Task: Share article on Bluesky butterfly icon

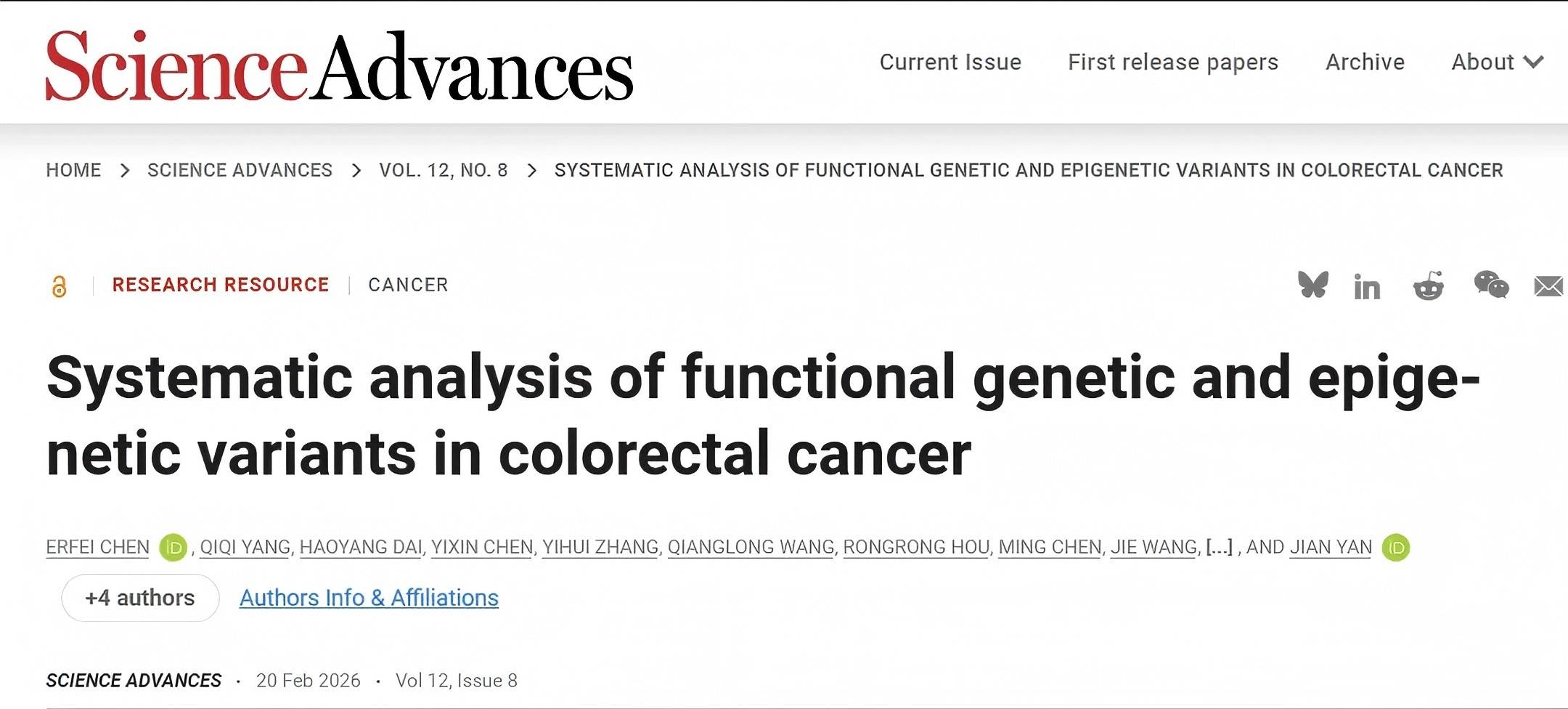Action: tap(1312, 285)
